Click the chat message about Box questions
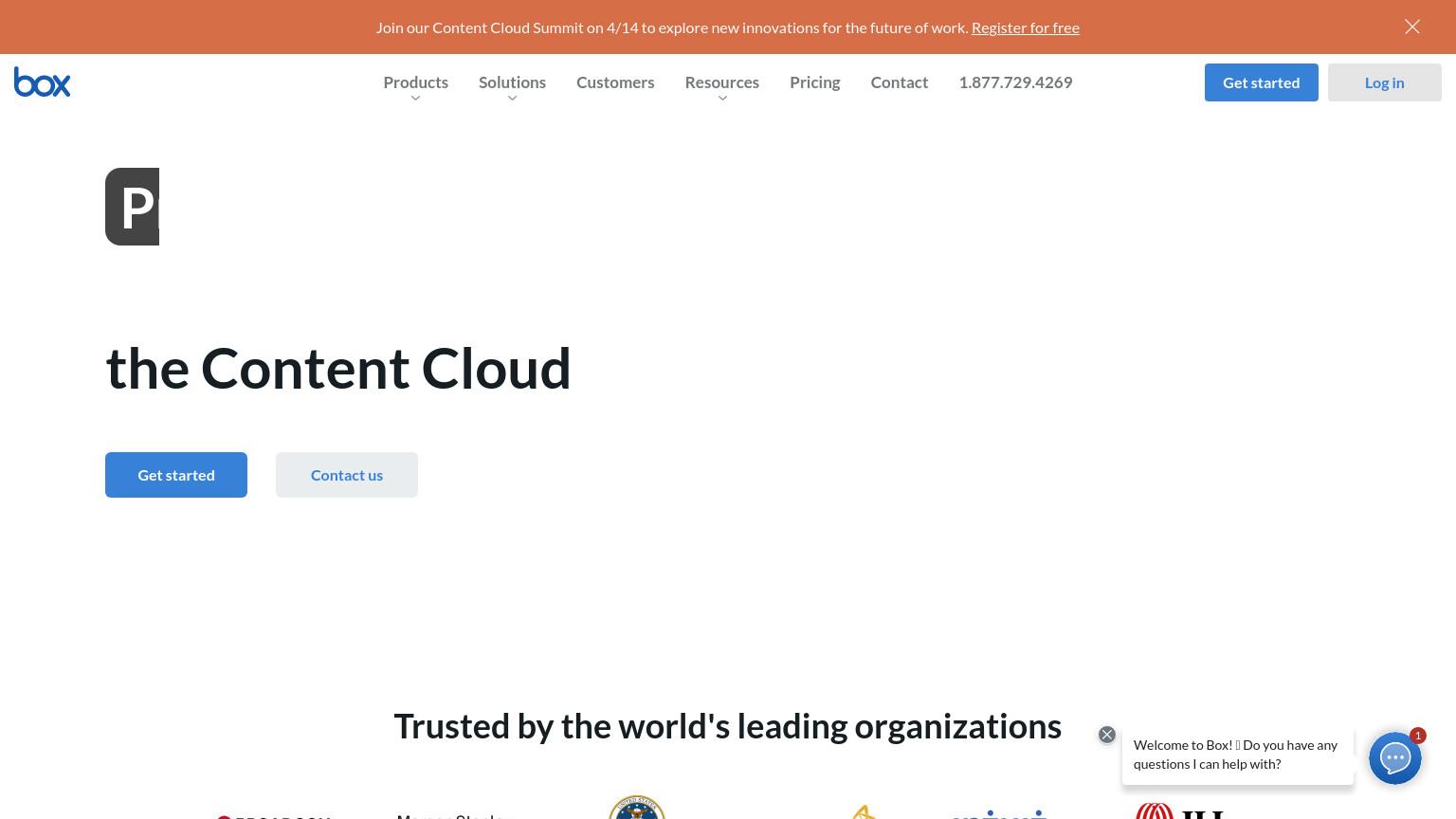This screenshot has width=1456, height=819. (1236, 755)
